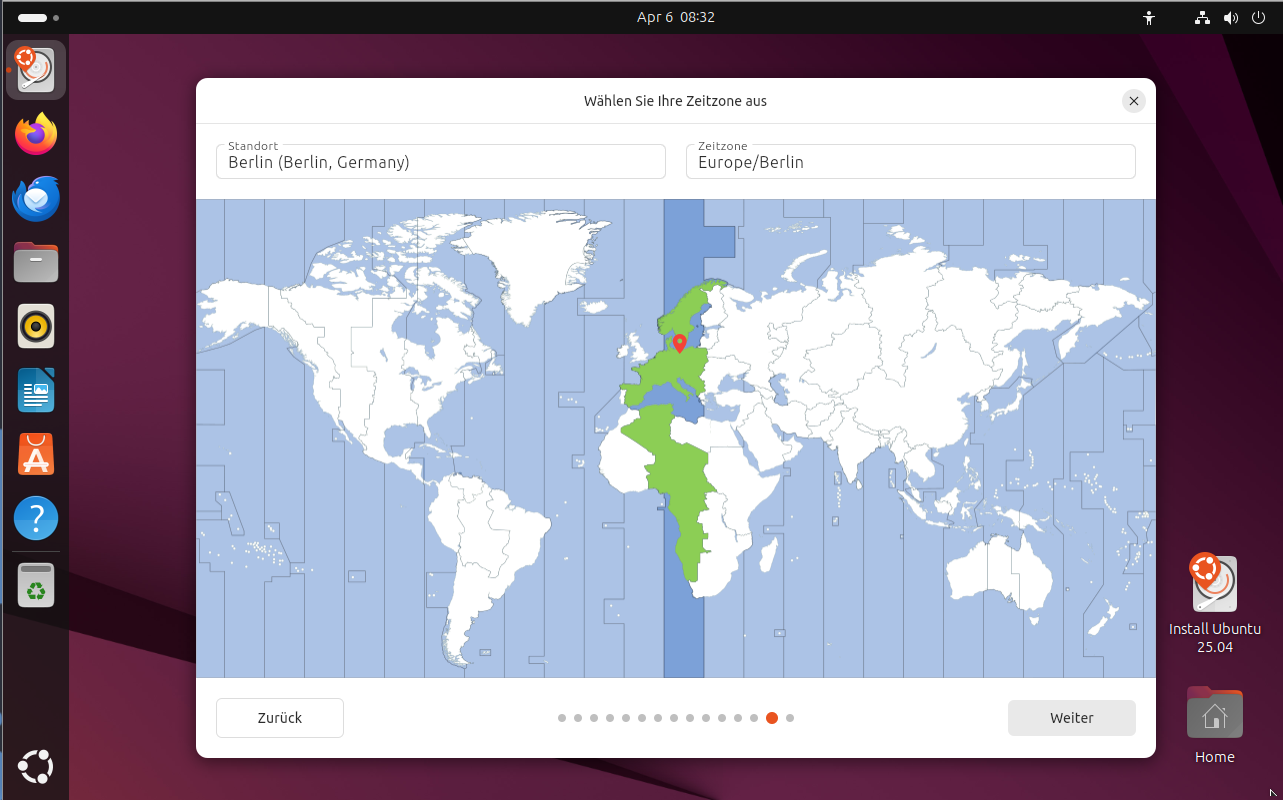The height and width of the screenshot is (800, 1283).
Task: Launch Thunderbird Mail from the dock
Action: pyautogui.click(x=36, y=198)
